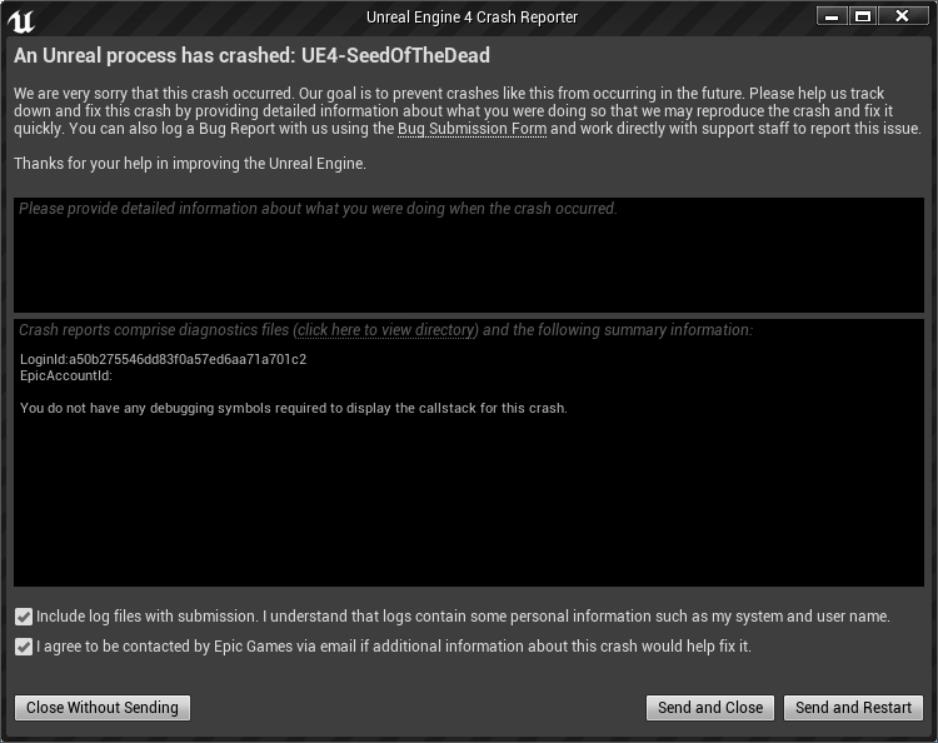
Task: Click the Send and Restart button
Action: point(853,708)
